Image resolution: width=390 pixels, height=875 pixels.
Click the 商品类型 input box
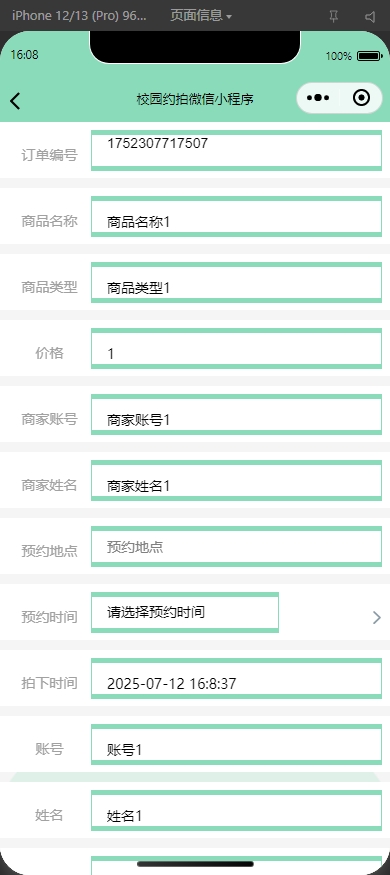coord(237,282)
